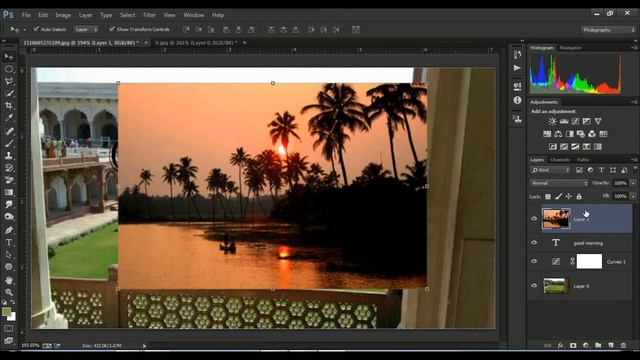Add a Brightness/Contrast adjustment
This screenshot has height=360, width=640.
coord(552,121)
